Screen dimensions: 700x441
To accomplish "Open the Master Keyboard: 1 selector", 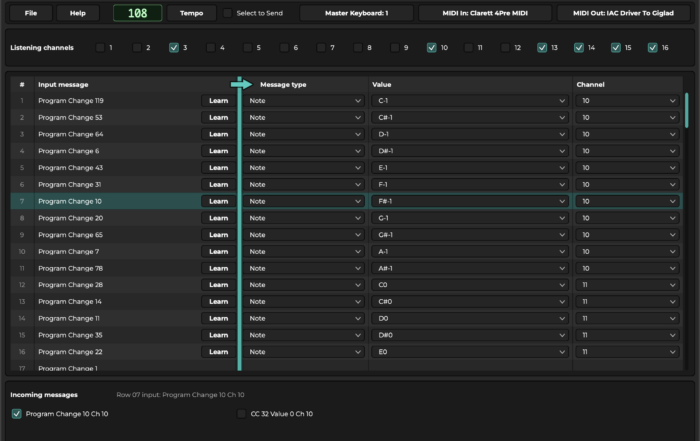I will click(356, 13).
